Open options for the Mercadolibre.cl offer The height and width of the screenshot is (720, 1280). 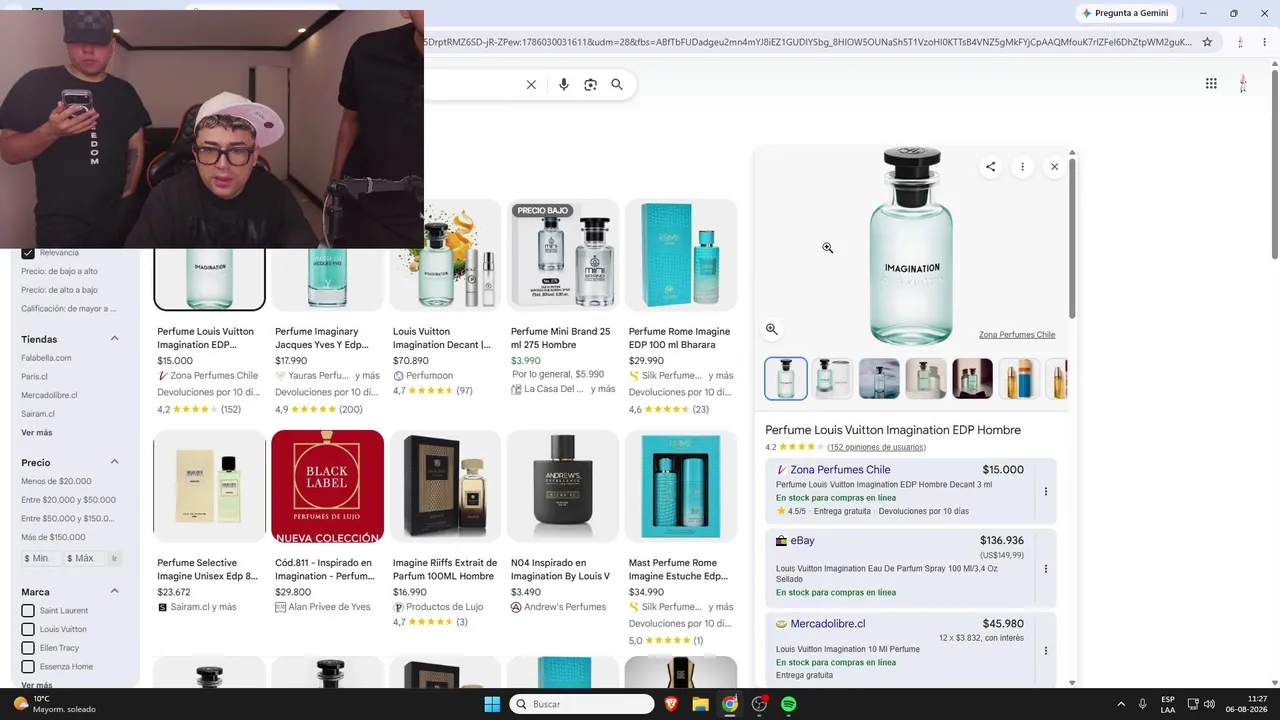pos(1045,651)
